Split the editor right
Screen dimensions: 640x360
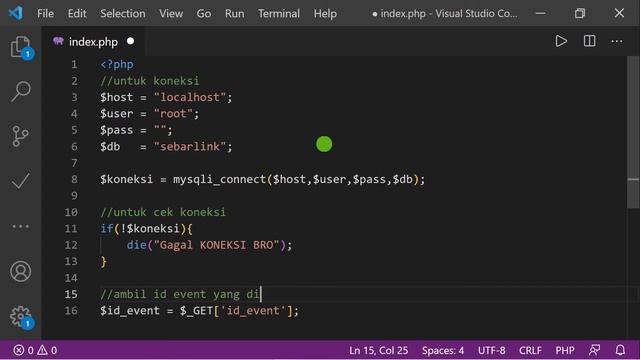click(x=589, y=41)
